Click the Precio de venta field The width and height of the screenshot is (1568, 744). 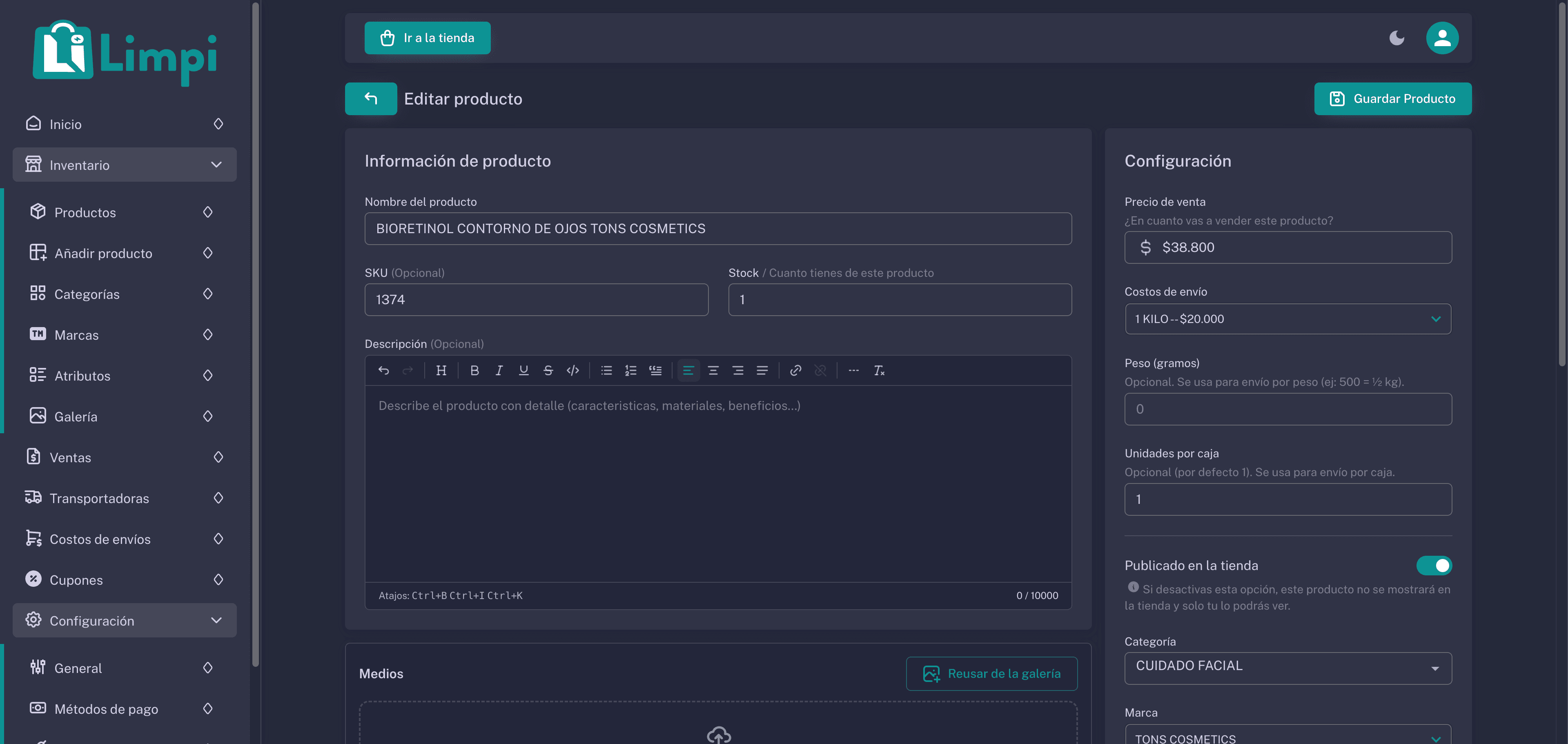(1288, 247)
